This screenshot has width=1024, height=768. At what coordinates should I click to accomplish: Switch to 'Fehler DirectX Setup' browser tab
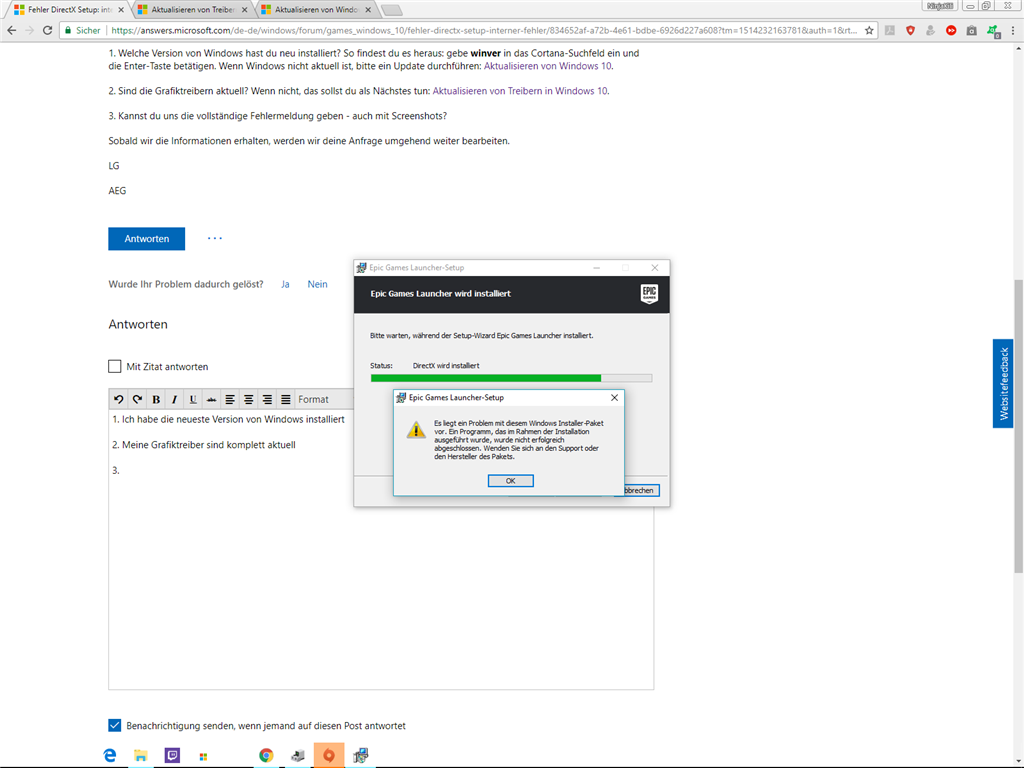[x=69, y=10]
